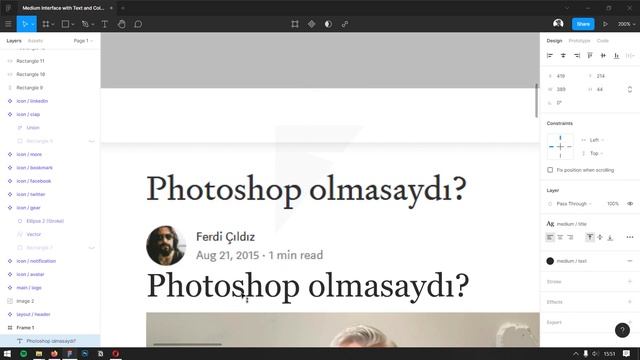Screen dimensions: 640x360
Task: Align selection to top
Action: 590,56
